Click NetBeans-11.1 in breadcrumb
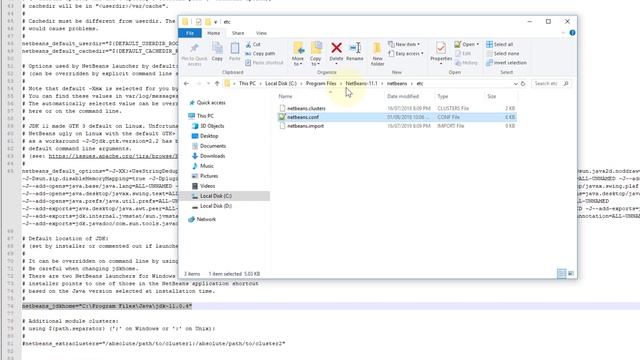The image size is (640, 360). [x=362, y=84]
